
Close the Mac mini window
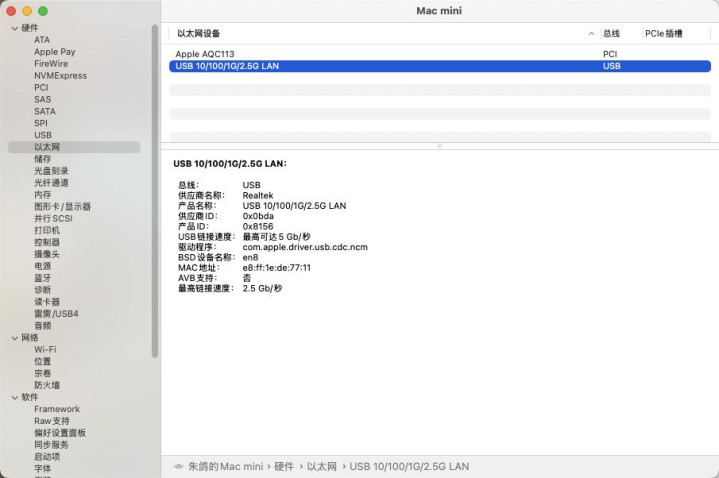pyautogui.click(x=11, y=11)
